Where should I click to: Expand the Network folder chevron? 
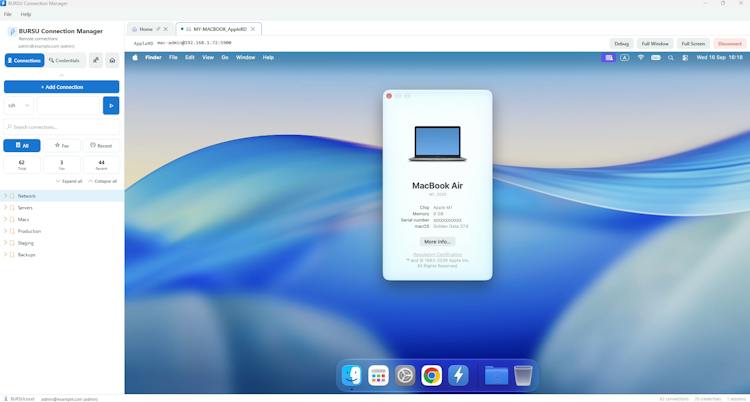point(5,196)
